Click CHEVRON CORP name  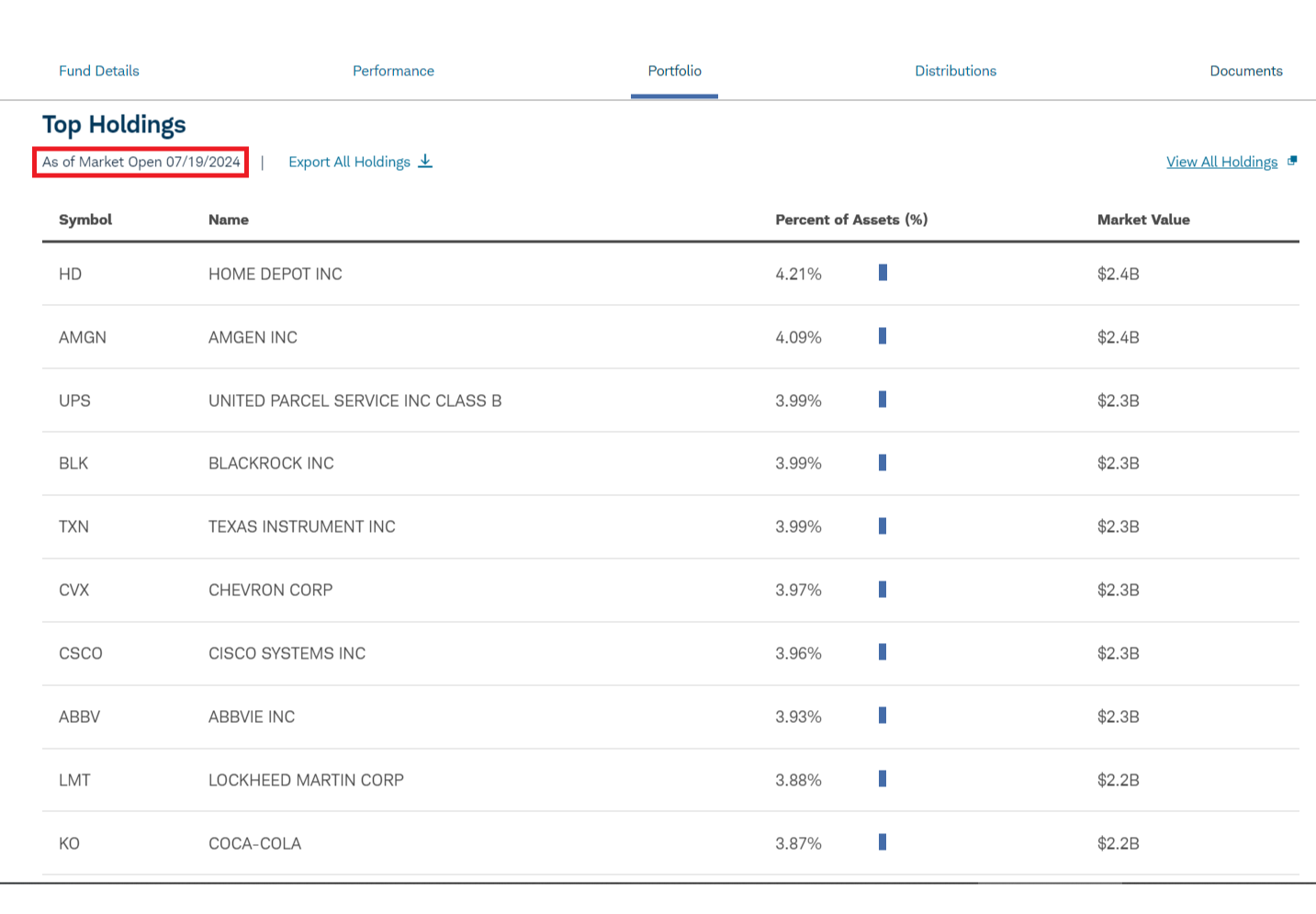tap(270, 590)
